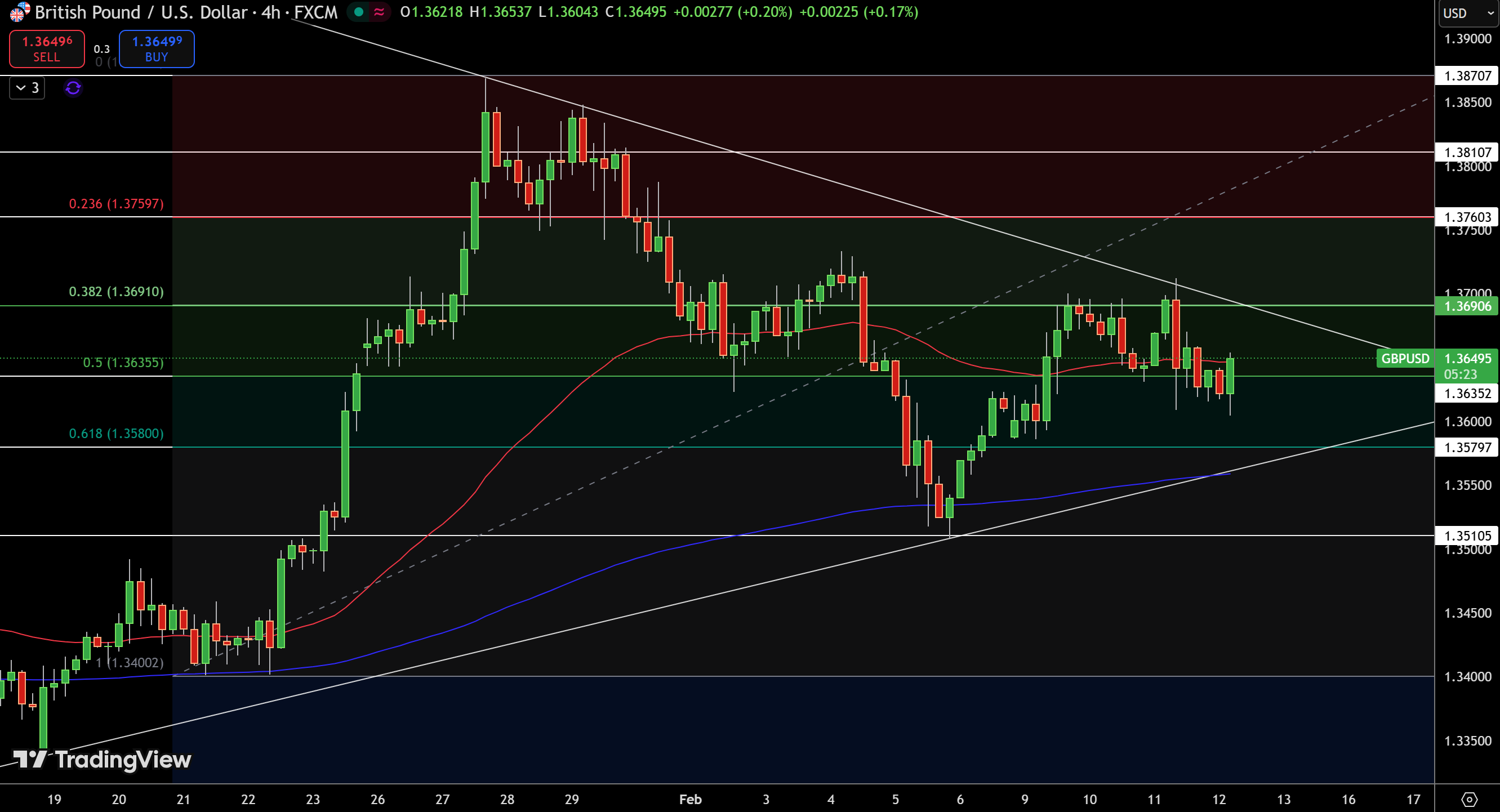Click the 1.35797 price axis label
This screenshot has width=1500, height=812.
click(1467, 448)
